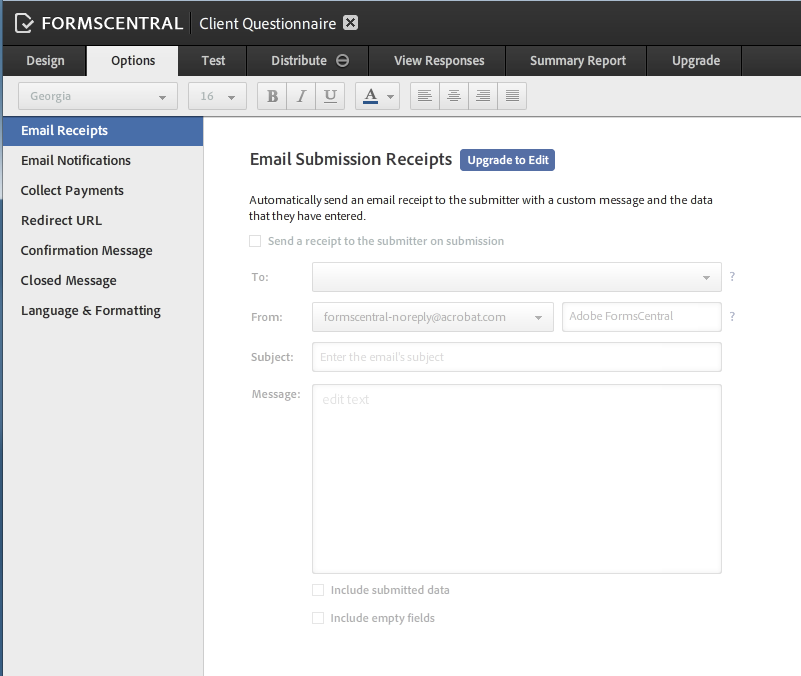The image size is (801, 676).
Task: Enable send receipt to submitter checkbox
Action: click(x=255, y=241)
